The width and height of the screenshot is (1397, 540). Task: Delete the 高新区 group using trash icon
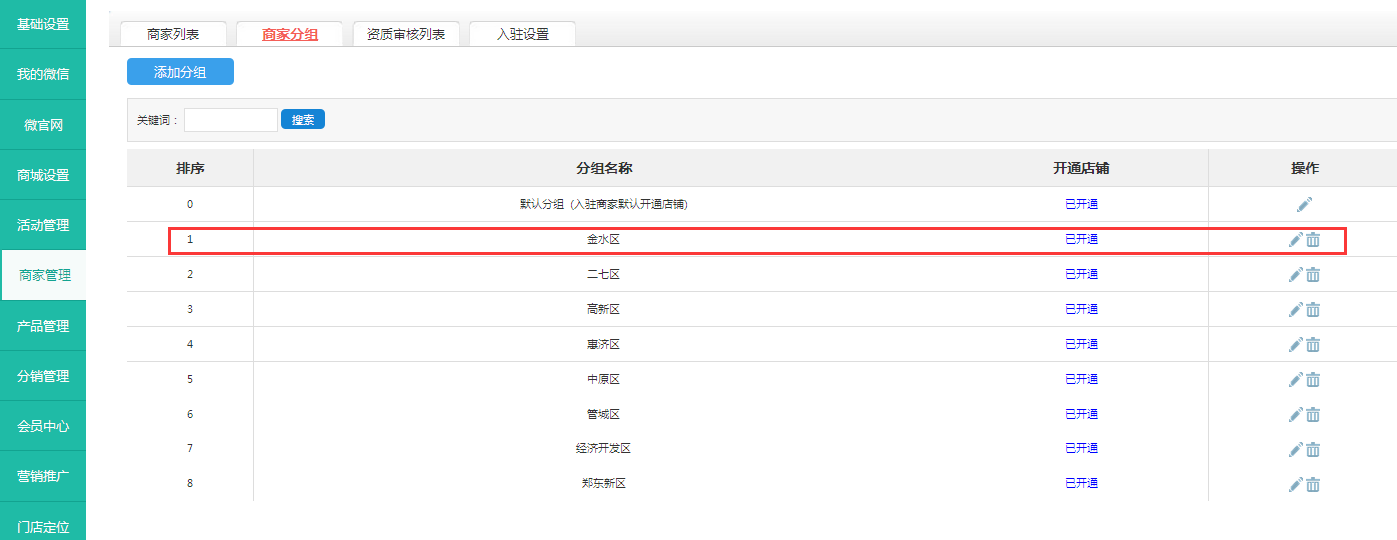point(1313,310)
